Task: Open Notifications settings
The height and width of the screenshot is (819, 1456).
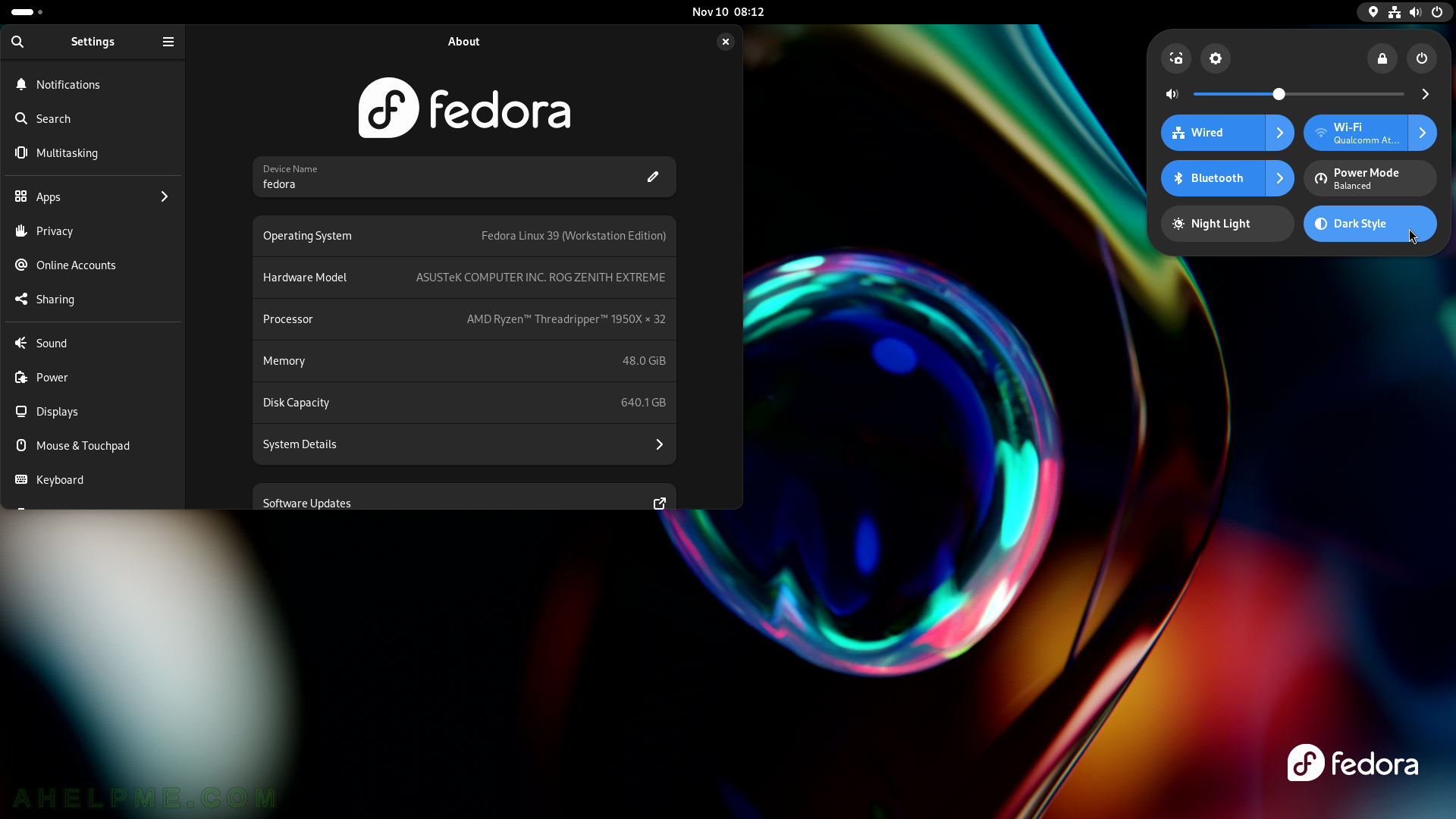Action: pos(93,85)
